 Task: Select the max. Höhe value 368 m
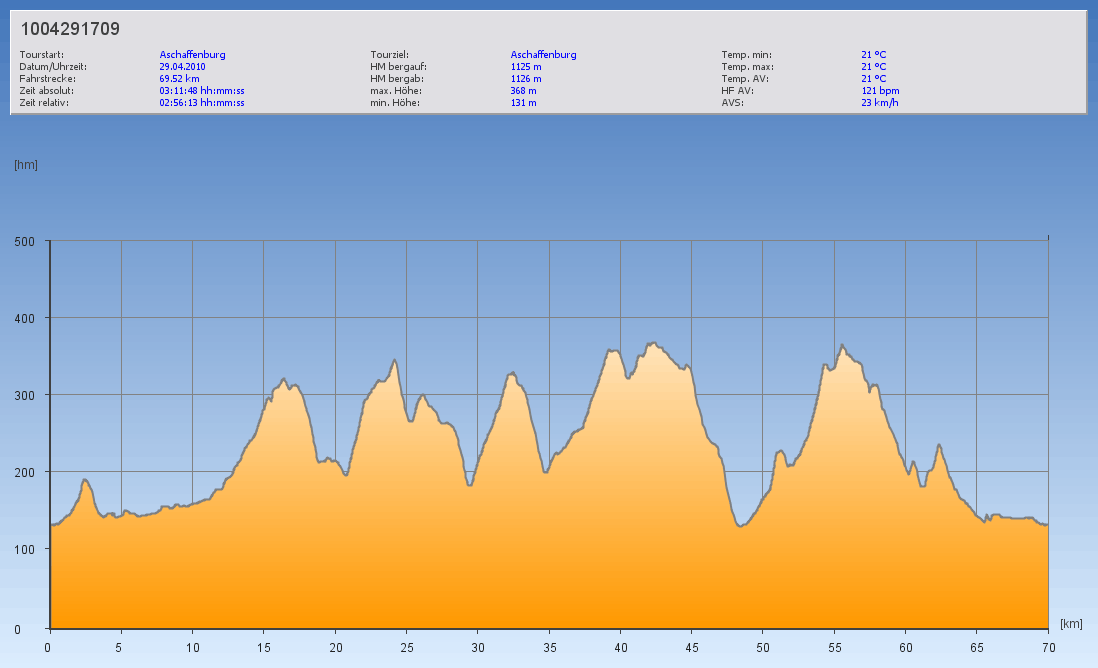[x=523, y=91]
